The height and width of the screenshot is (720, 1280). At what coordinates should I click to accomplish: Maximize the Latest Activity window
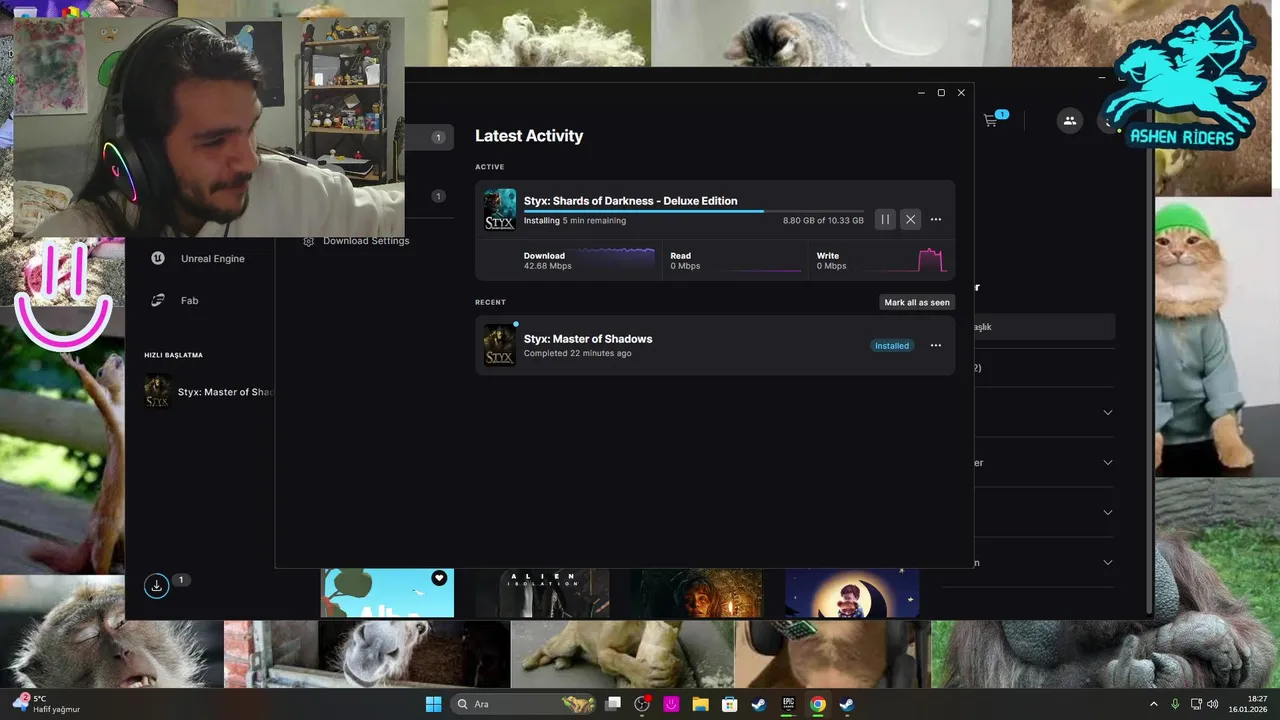pyautogui.click(x=941, y=92)
